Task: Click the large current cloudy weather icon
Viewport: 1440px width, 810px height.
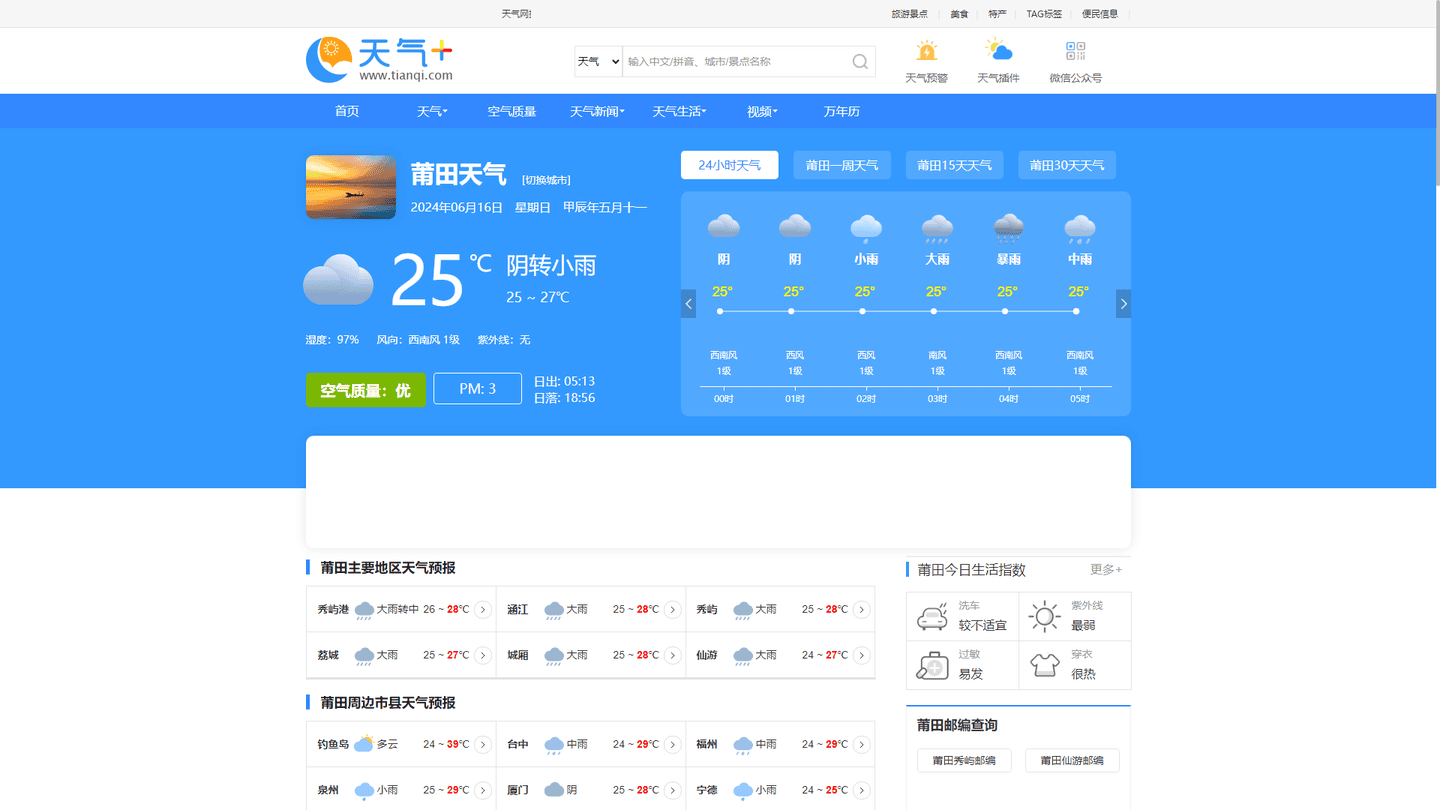Action: (x=339, y=280)
